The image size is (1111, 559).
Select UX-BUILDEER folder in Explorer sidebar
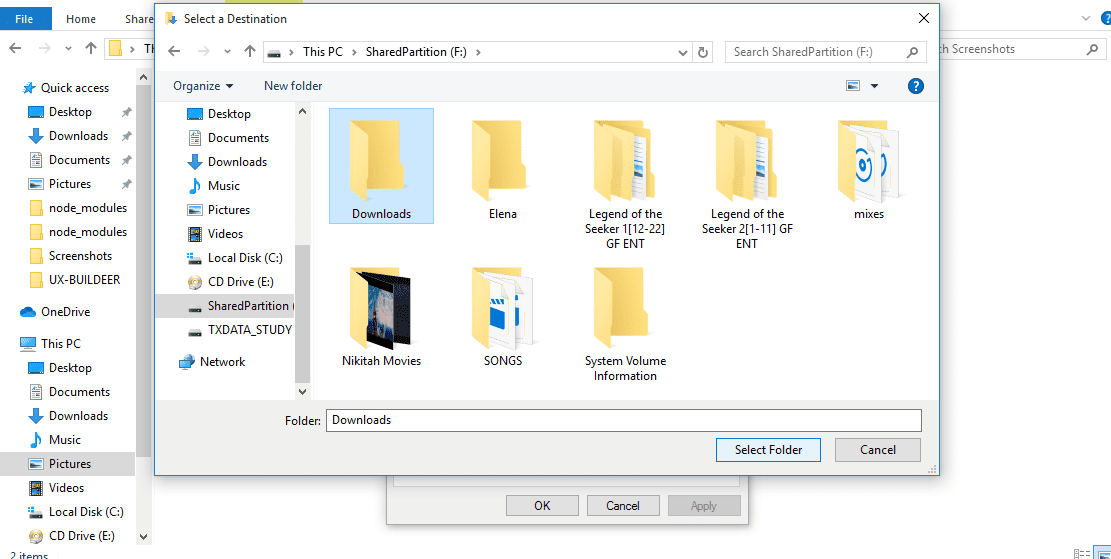coord(75,280)
